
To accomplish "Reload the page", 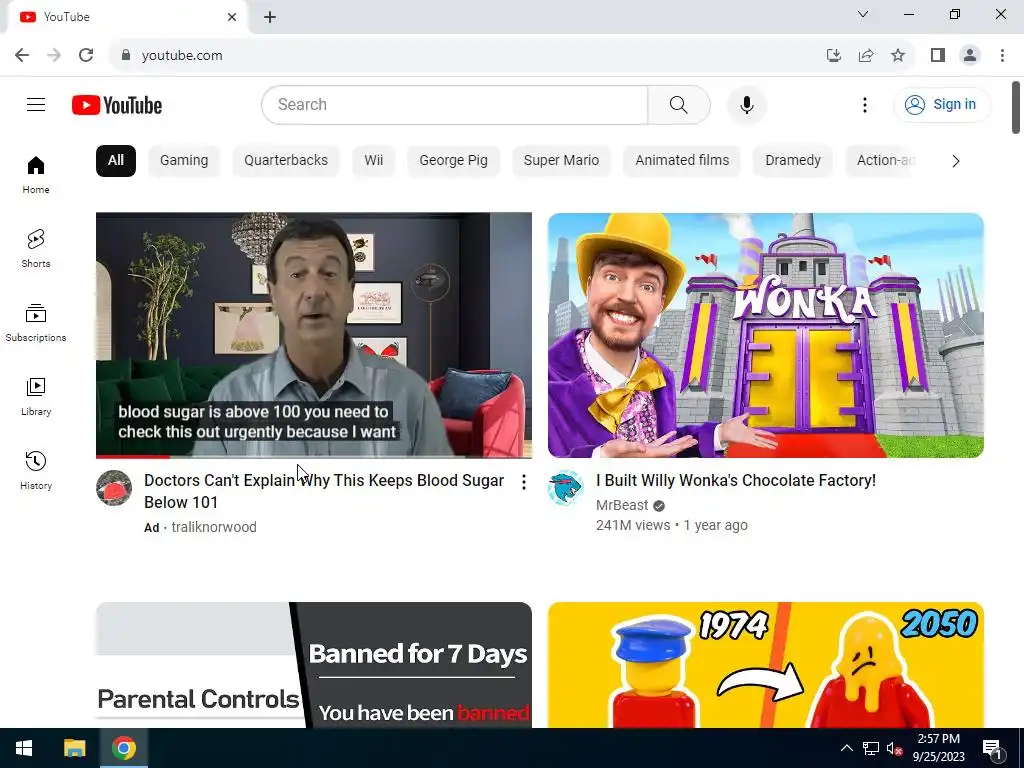I will [86, 55].
